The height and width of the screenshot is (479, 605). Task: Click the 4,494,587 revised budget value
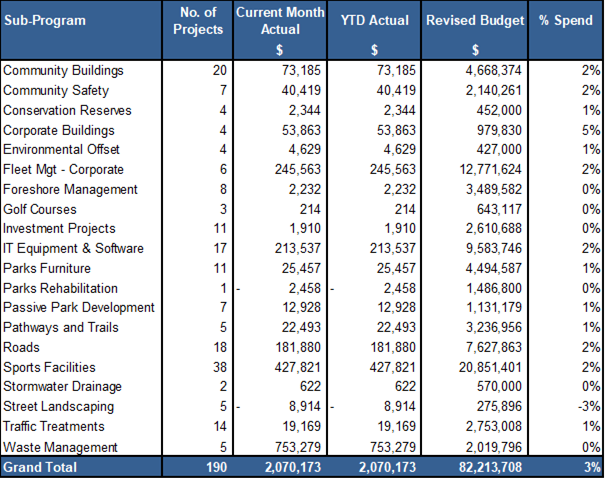(x=493, y=268)
